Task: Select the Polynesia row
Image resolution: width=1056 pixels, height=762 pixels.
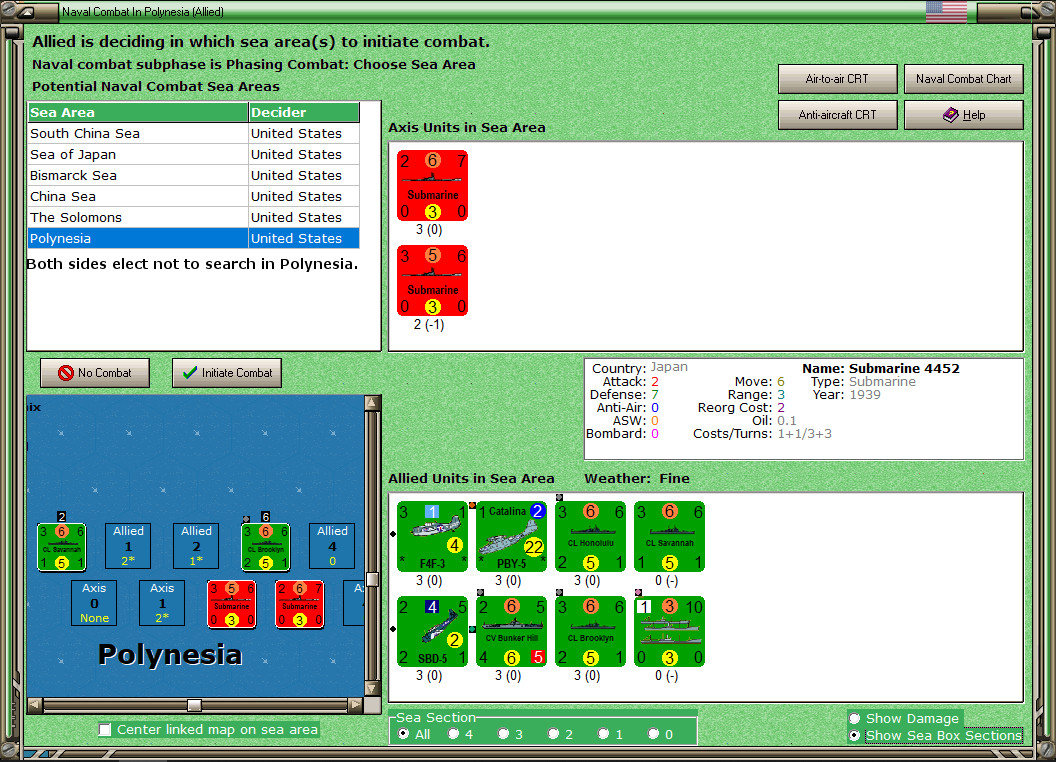Action: coord(194,238)
